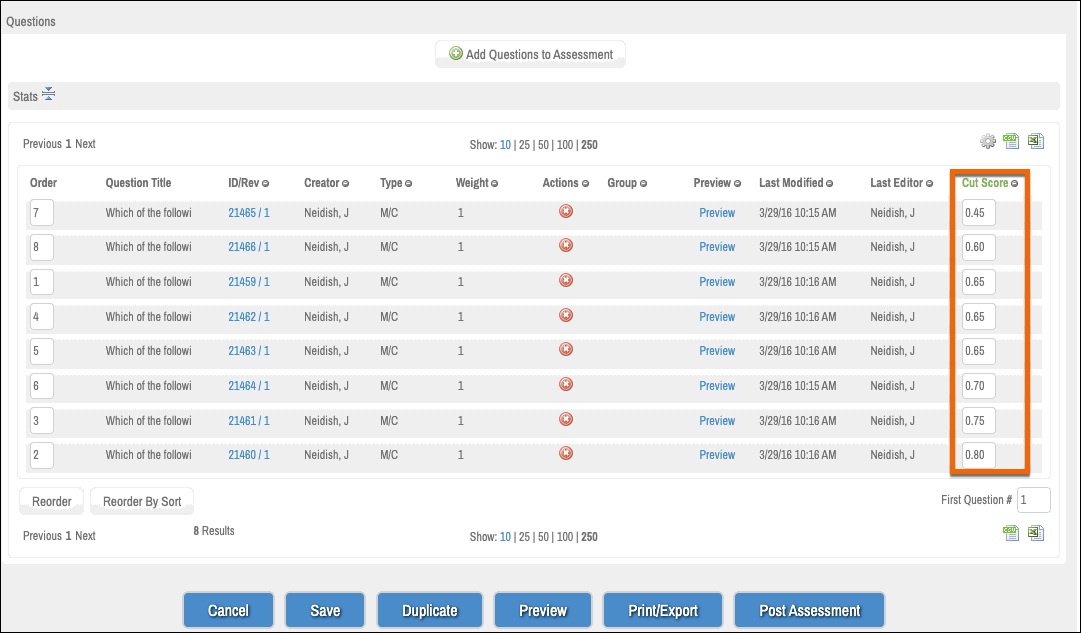This screenshot has height=633, width=1081.
Task: Export question list as CSV
Action: click(x=1011, y=141)
